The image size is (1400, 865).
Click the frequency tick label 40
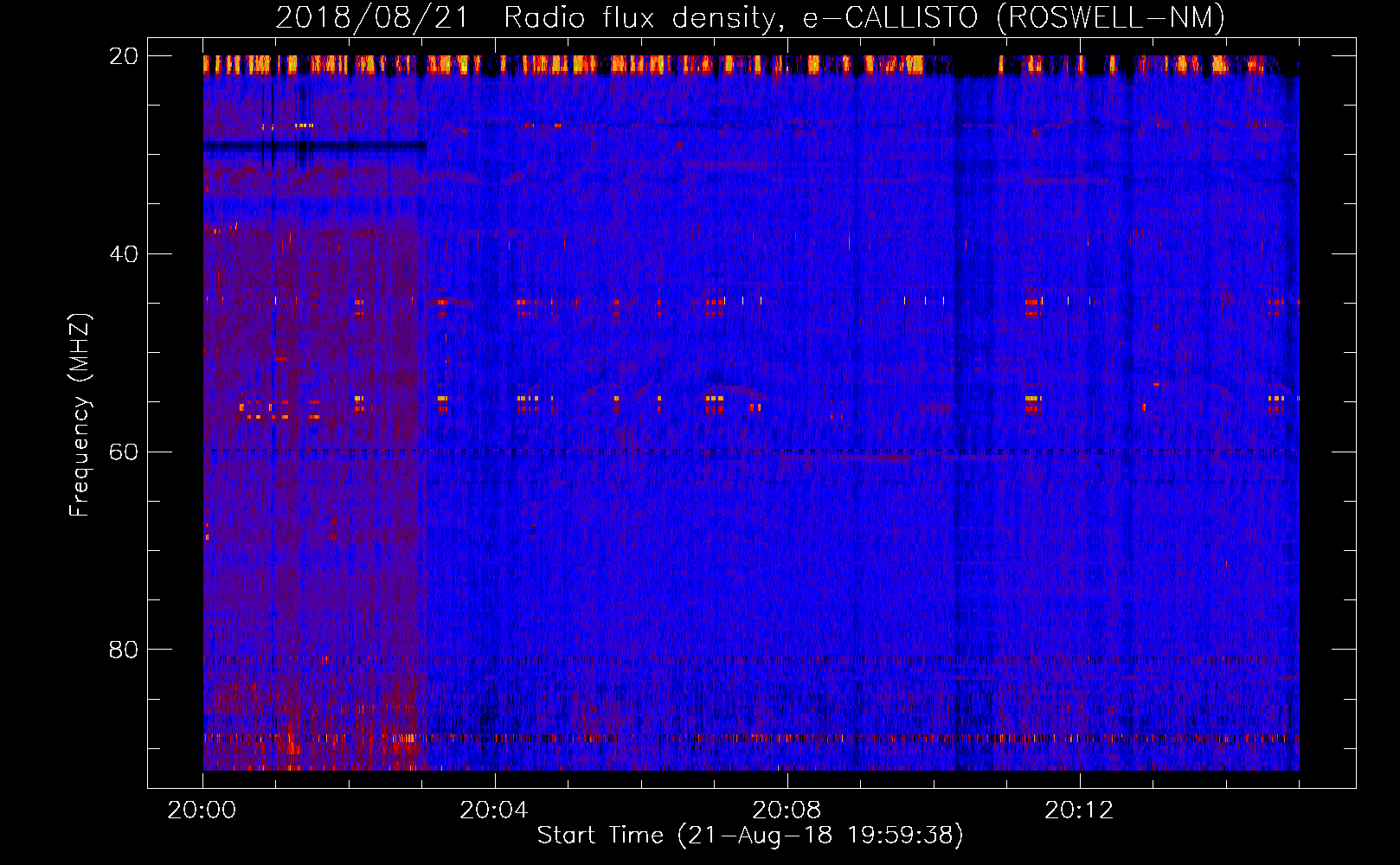[124, 254]
